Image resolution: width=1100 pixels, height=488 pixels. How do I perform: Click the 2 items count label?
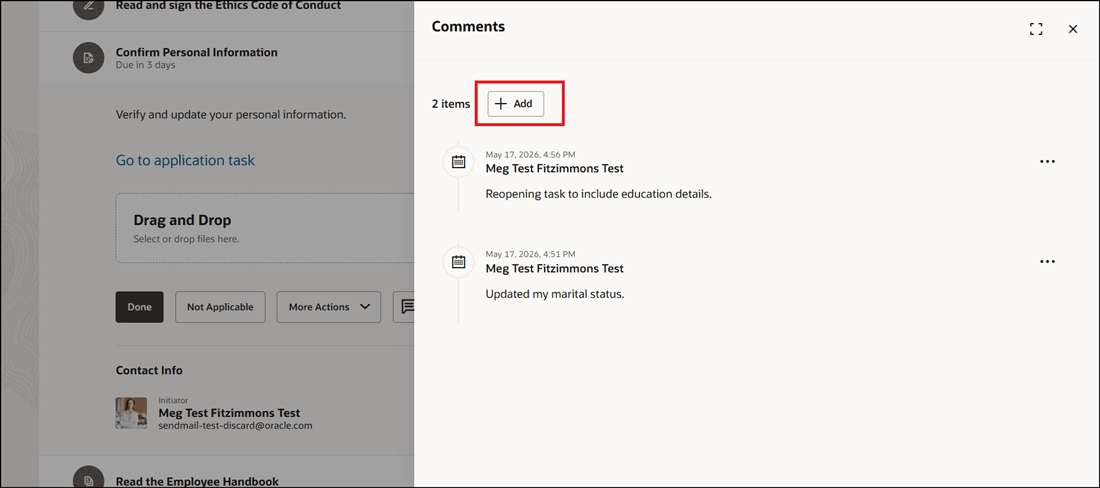(450, 104)
